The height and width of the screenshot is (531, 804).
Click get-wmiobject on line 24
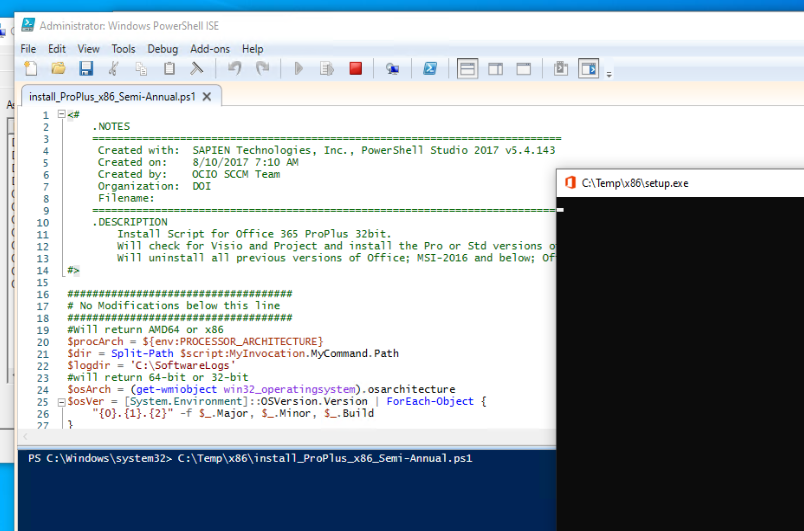tap(176, 389)
